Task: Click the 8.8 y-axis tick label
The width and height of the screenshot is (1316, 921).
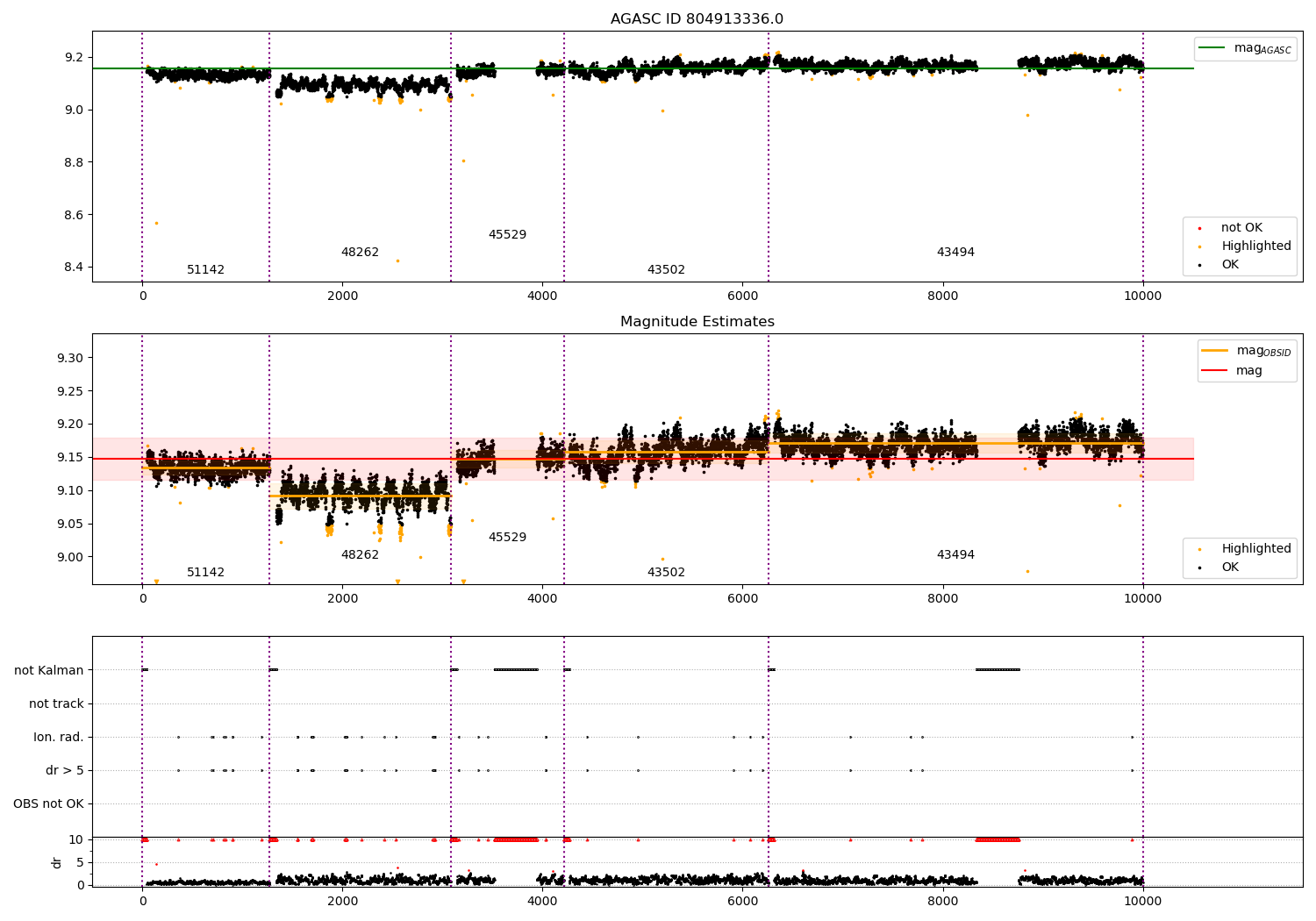Action: tap(74, 162)
